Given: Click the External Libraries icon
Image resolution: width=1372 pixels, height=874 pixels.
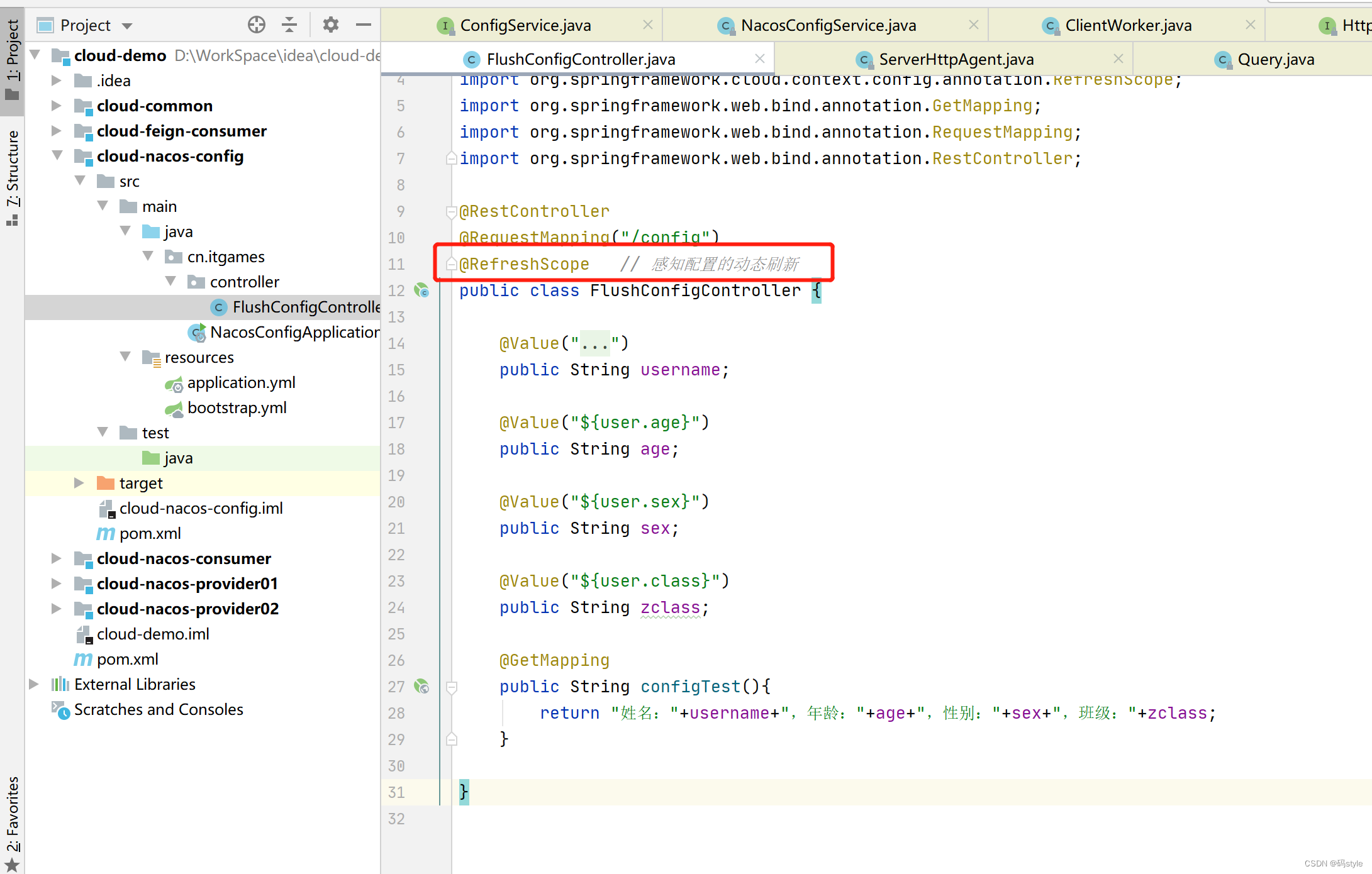Looking at the screenshot, I should click(60, 684).
